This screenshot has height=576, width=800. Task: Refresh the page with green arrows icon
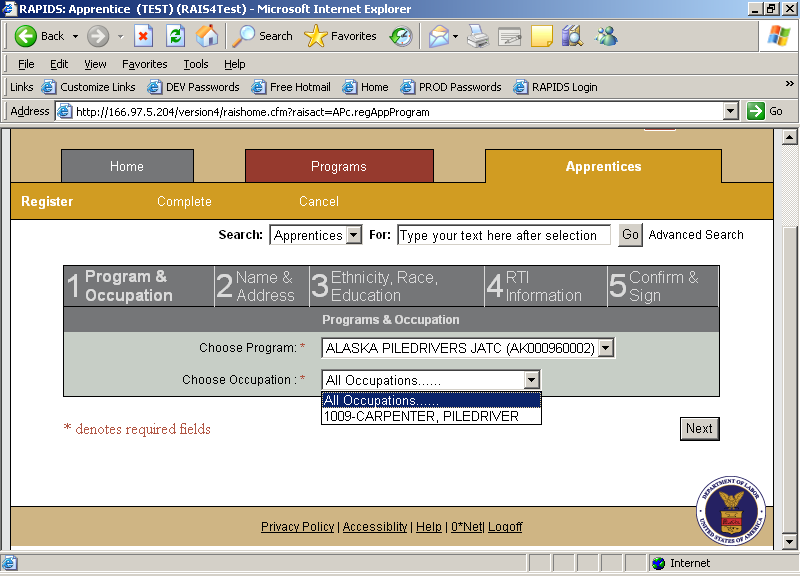click(176, 36)
